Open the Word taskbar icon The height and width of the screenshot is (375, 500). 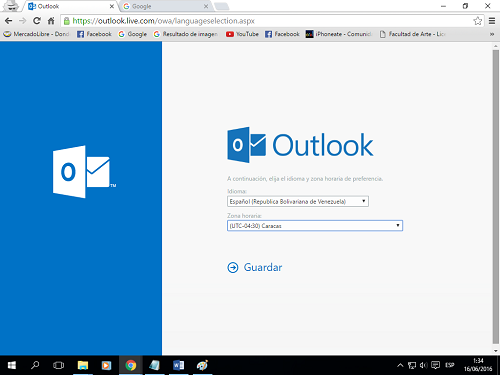pyautogui.click(x=178, y=365)
